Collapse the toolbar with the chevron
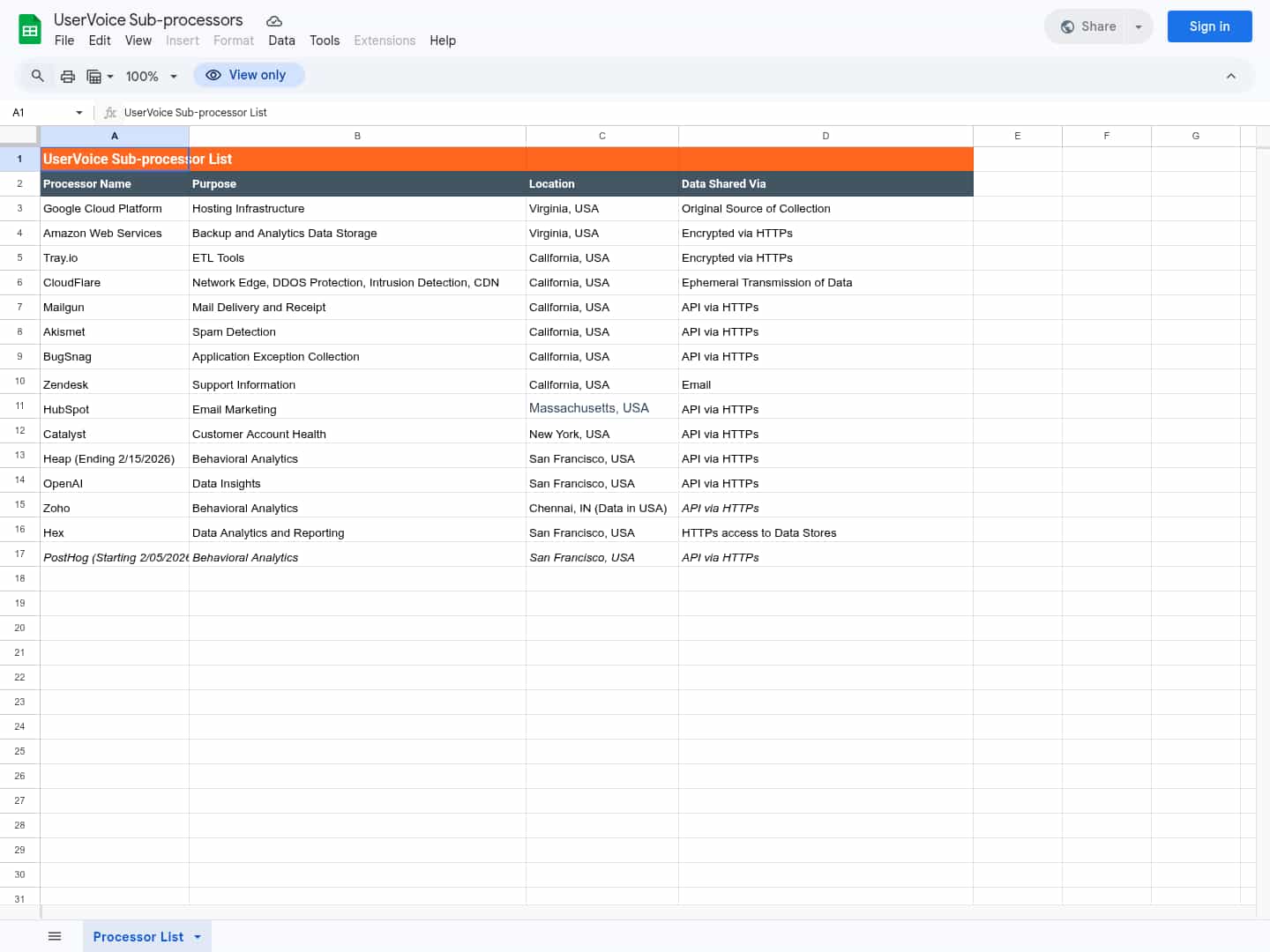 click(x=1231, y=76)
